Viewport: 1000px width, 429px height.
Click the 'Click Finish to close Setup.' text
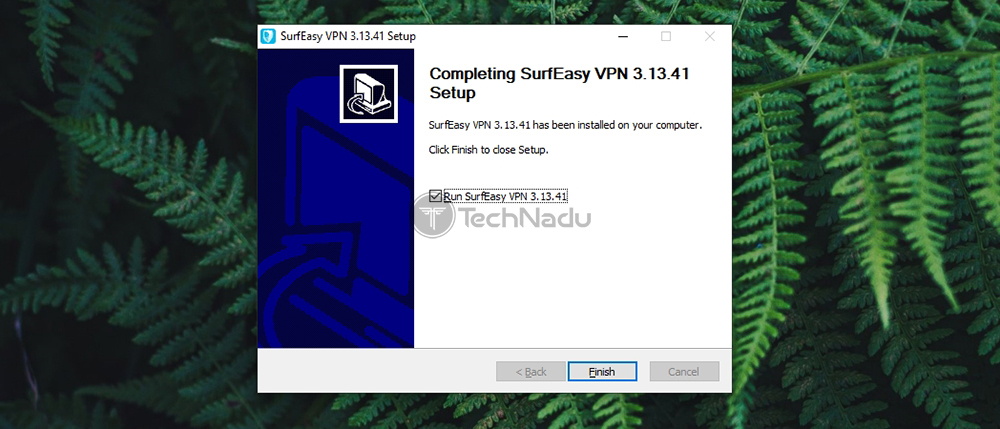(489, 150)
